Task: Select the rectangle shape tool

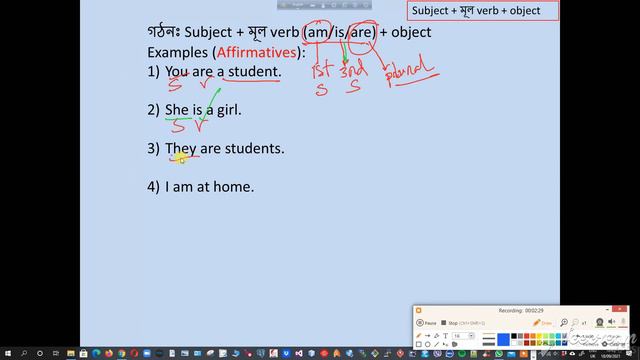Action: pyautogui.click(x=419, y=344)
